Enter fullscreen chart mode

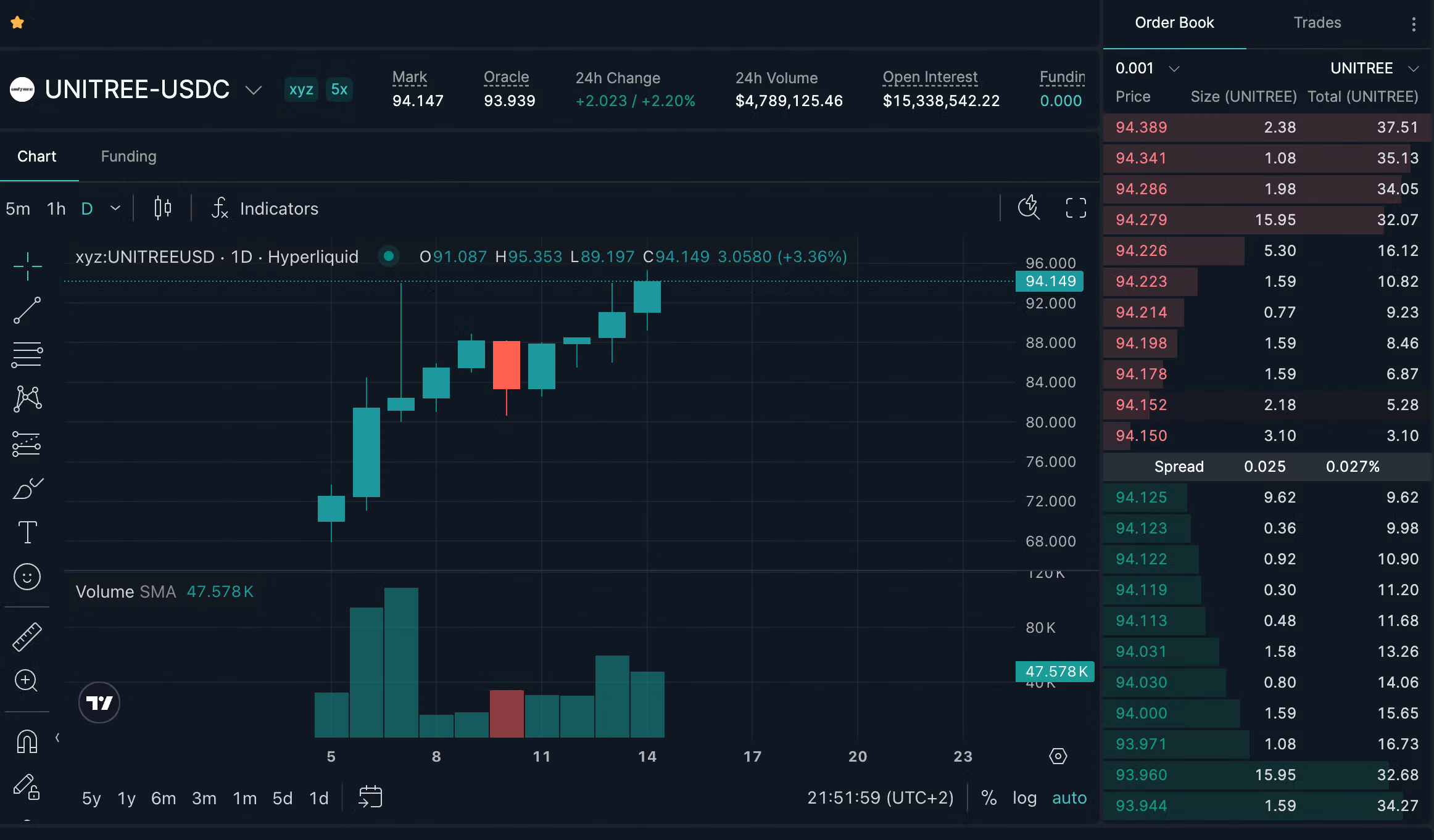point(1076,208)
